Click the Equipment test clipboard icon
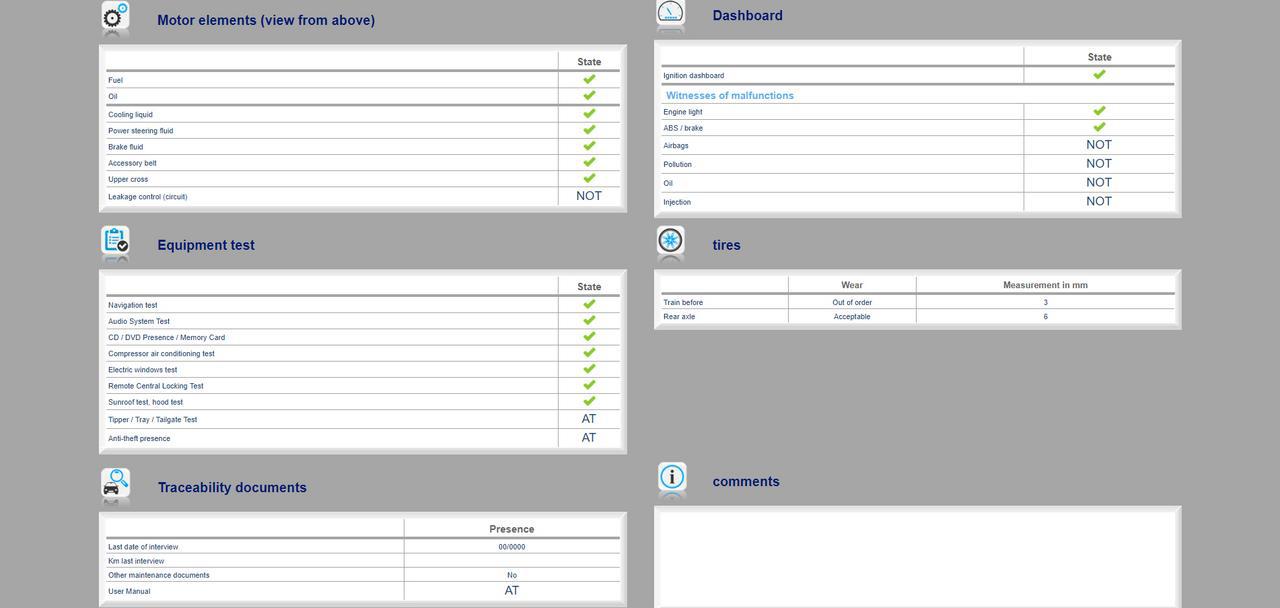The width and height of the screenshot is (1280, 608). [x=115, y=241]
